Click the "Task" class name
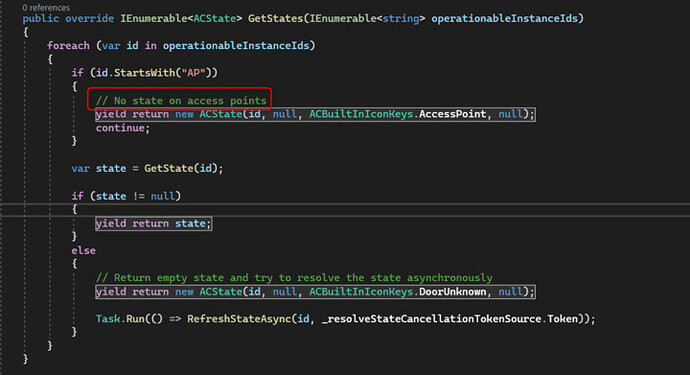This screenshot has height=375, width=690. pyautogui.click(x=108, y=319)
